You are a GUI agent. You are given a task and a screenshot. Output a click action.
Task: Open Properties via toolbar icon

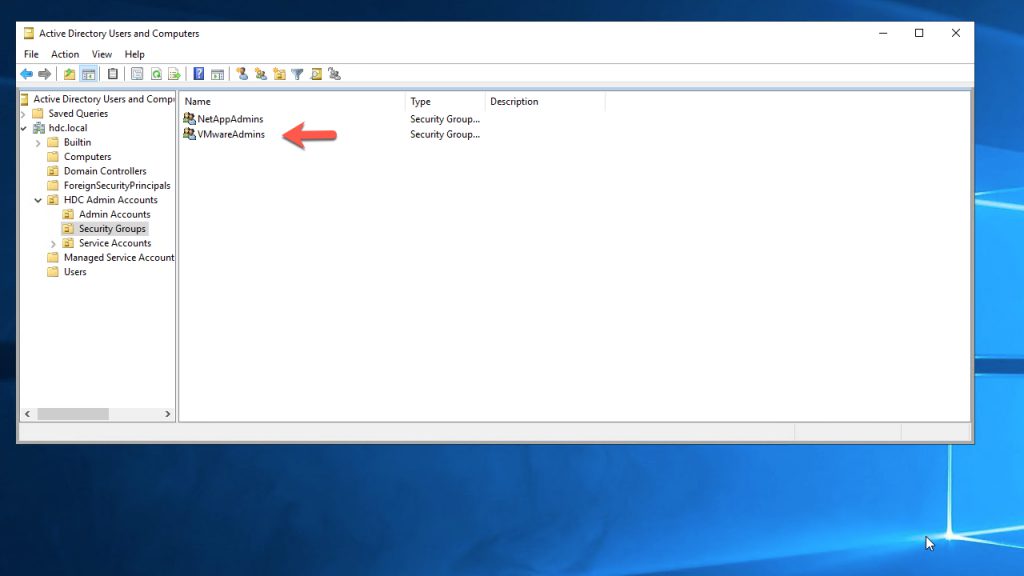coord(137,74)
